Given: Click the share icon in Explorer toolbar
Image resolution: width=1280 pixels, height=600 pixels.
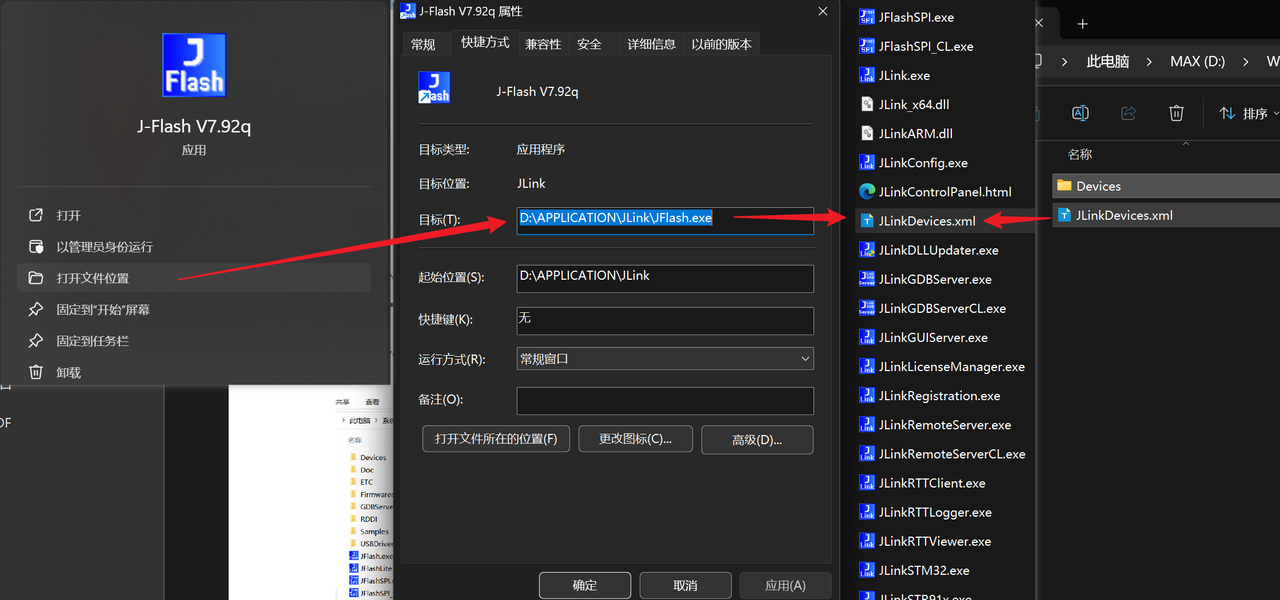Looking at the screenshot, I should tap(1128, 113).
